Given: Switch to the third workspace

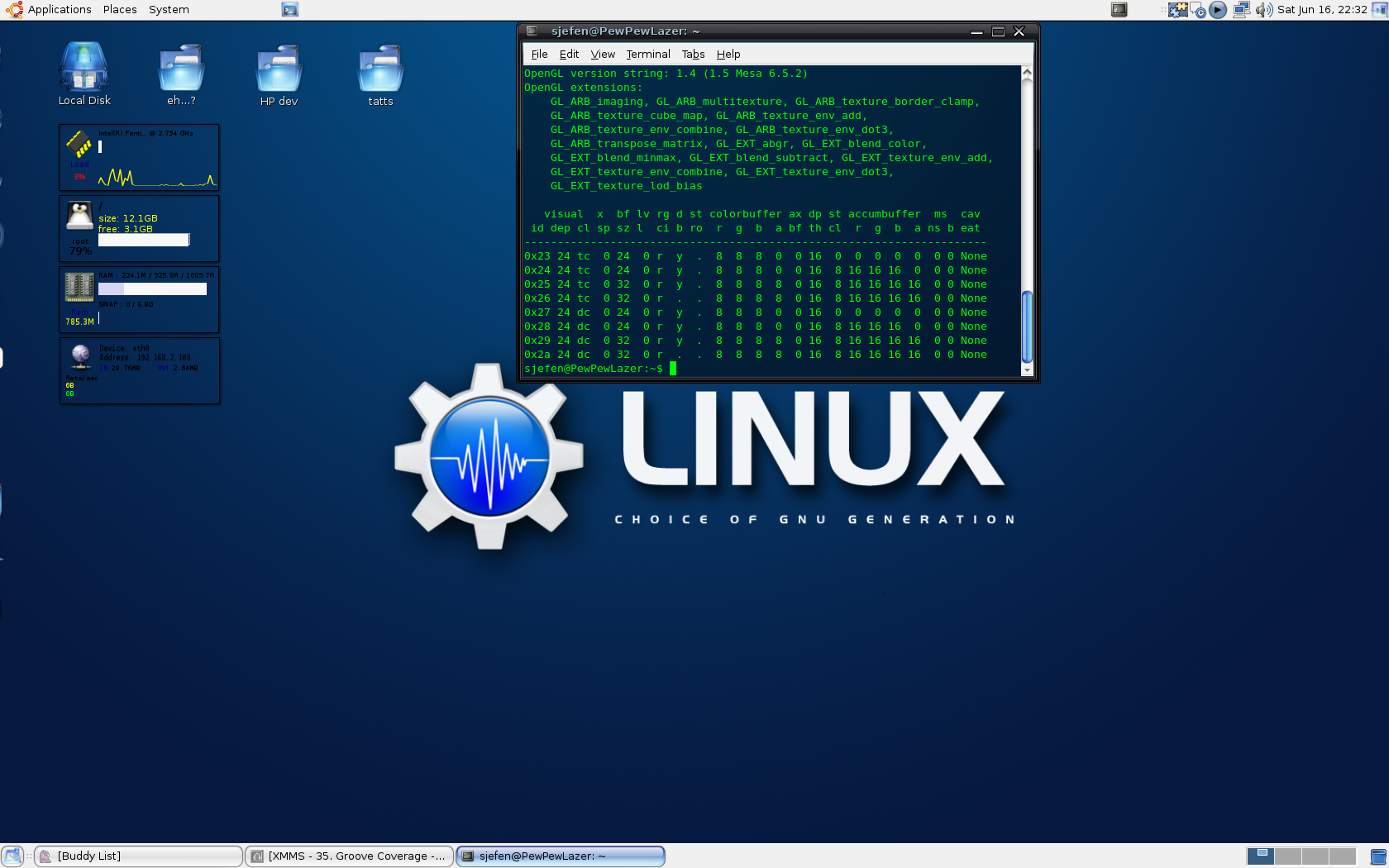Looking at the screenshot, I should [x=1315, y=856].
